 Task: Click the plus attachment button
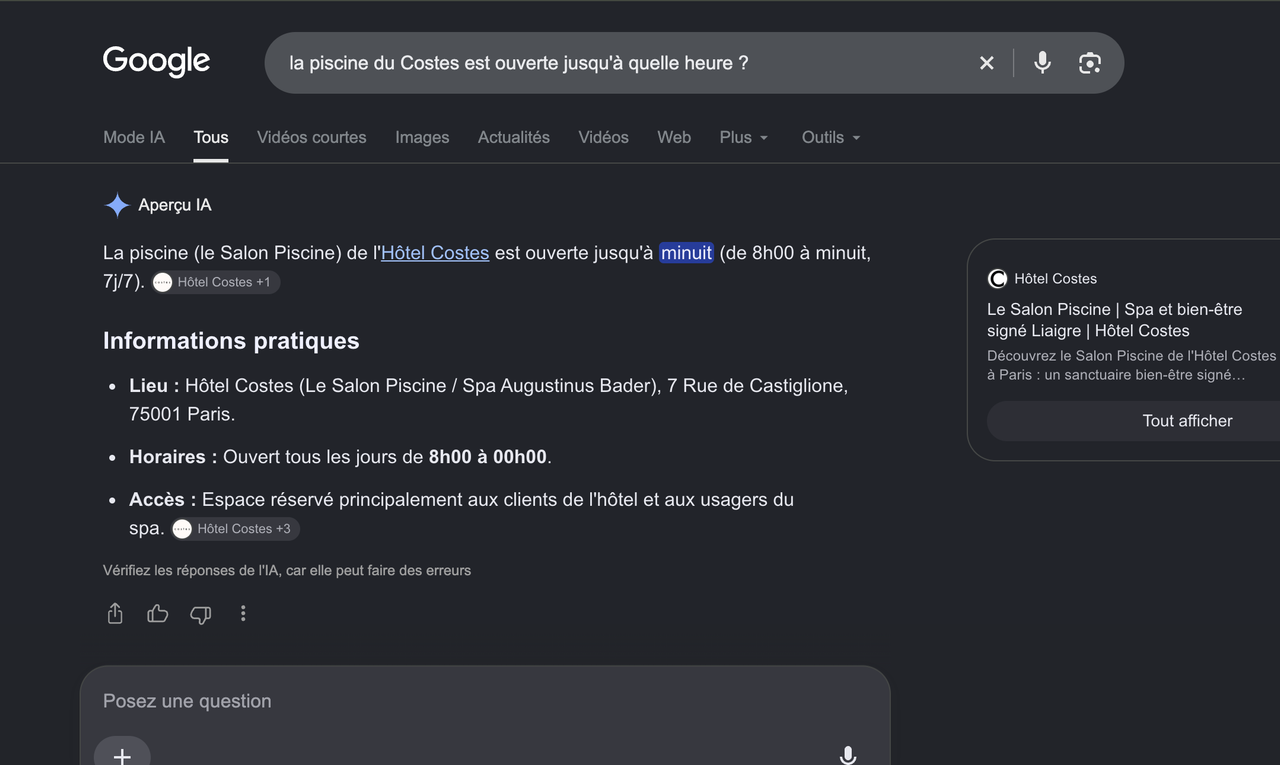[122, 755]
